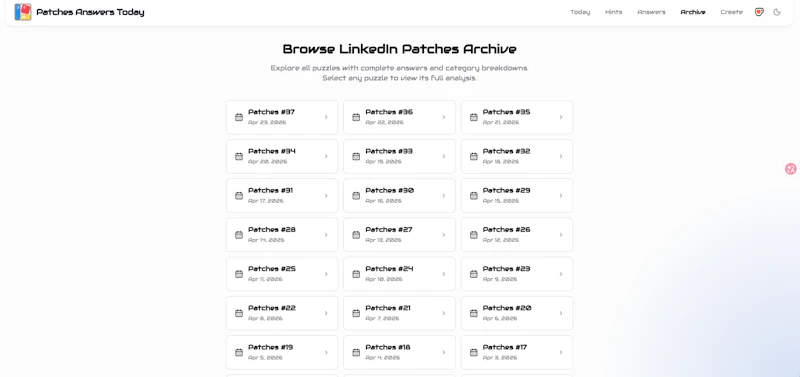Click chevron arrow on Patches #32 card
This screenshot has height=377, width=800.
click(x=561, y=157)
